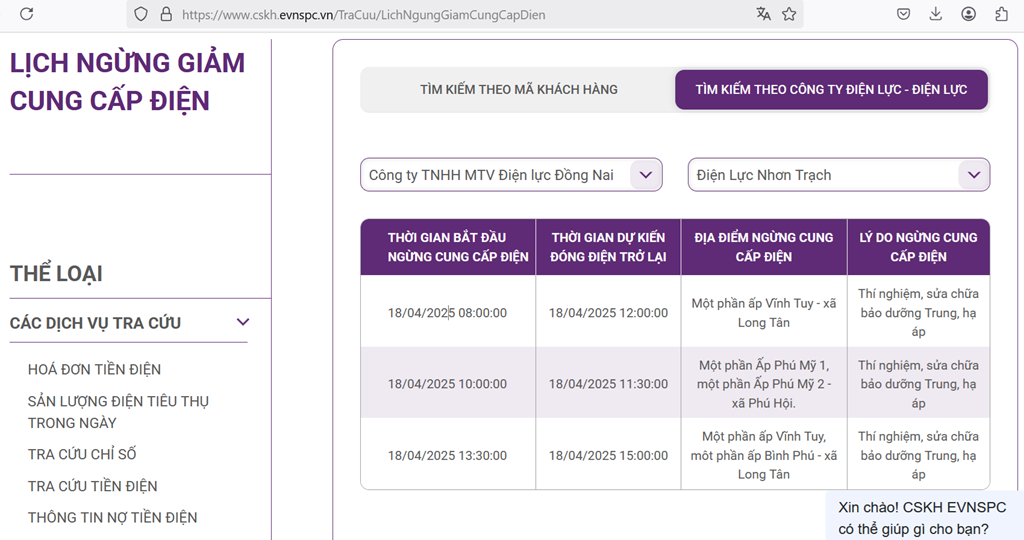Viewport: 1024px width, 540px height.
Task: Open Tra cứu tiền điện link
Action: 92,486
